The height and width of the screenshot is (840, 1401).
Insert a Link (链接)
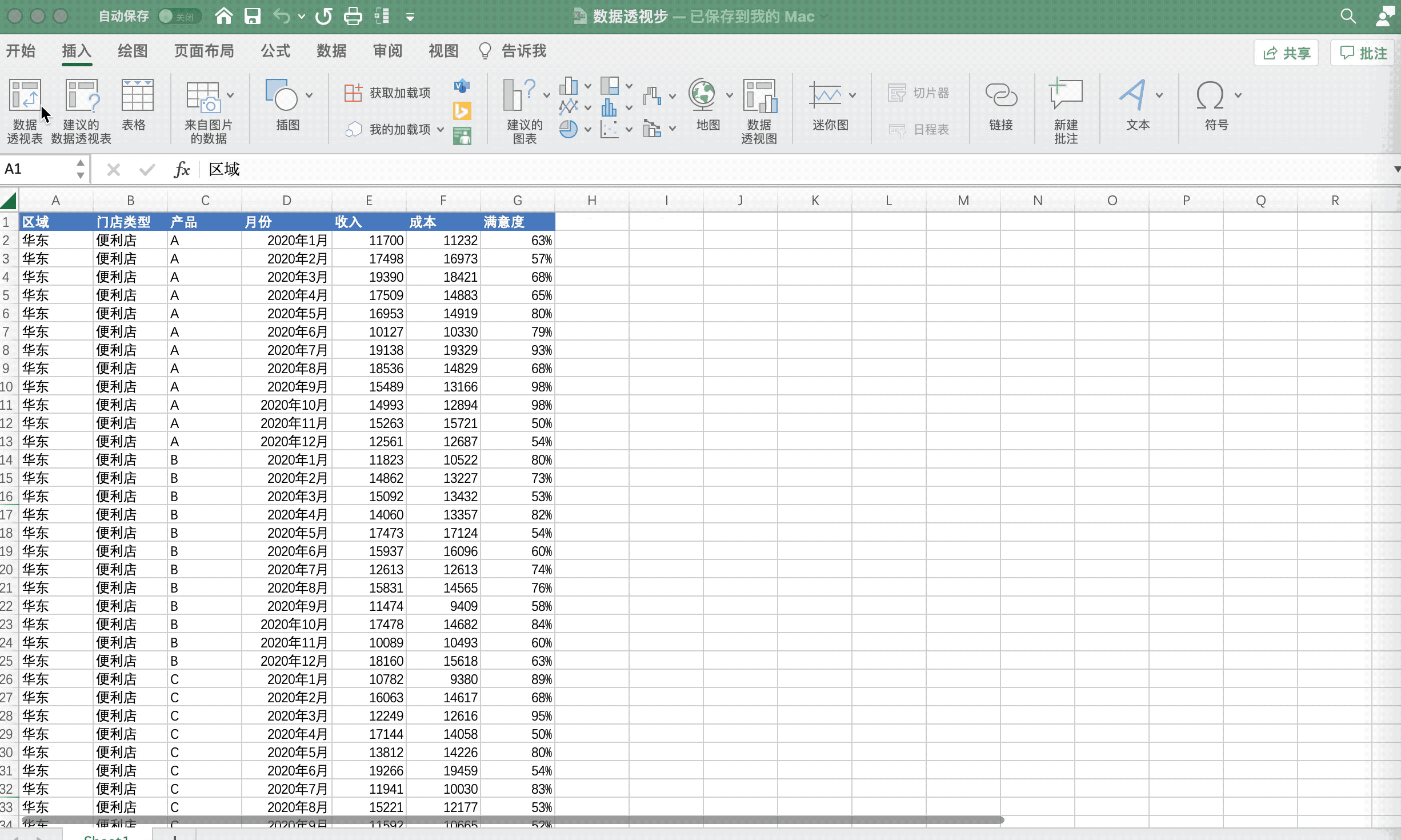pos(1001,105)
